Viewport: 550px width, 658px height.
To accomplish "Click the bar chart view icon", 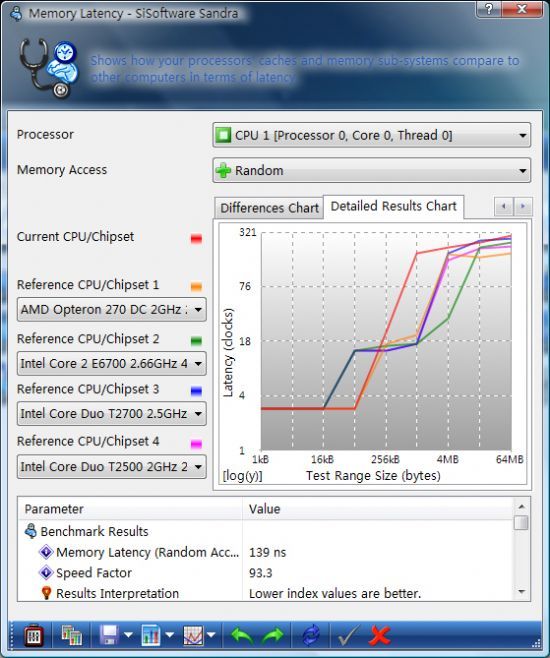I will pos(151,635).
